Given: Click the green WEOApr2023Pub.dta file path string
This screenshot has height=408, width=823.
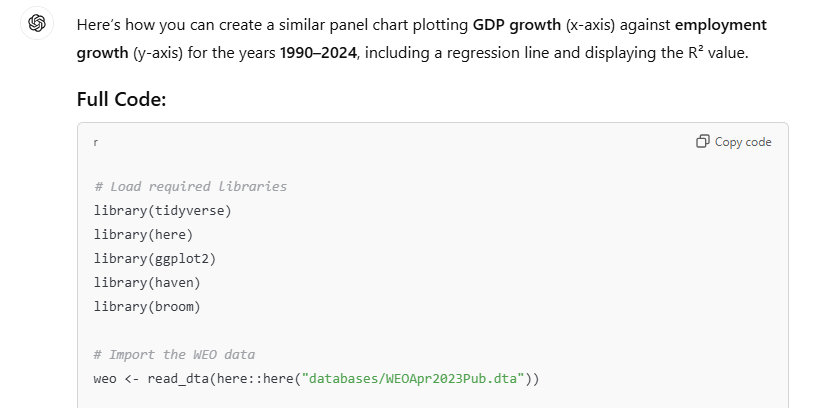Looking at the screenshot, I should click(x=413, y=379).
